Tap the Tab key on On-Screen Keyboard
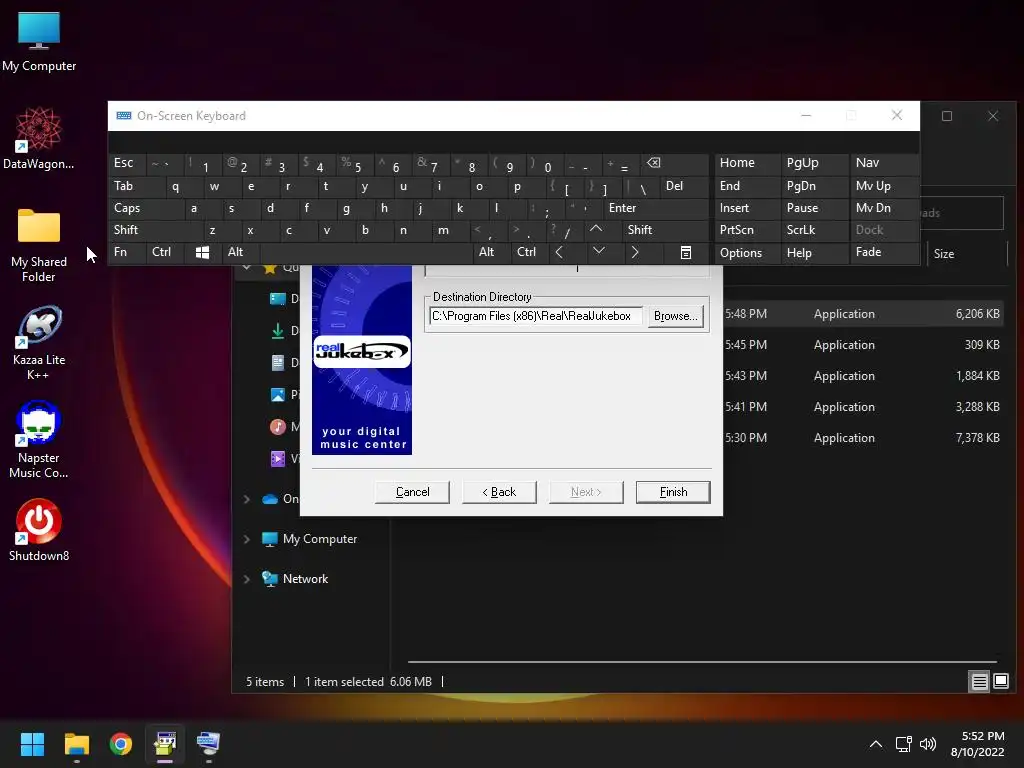 tap(136, 186)
